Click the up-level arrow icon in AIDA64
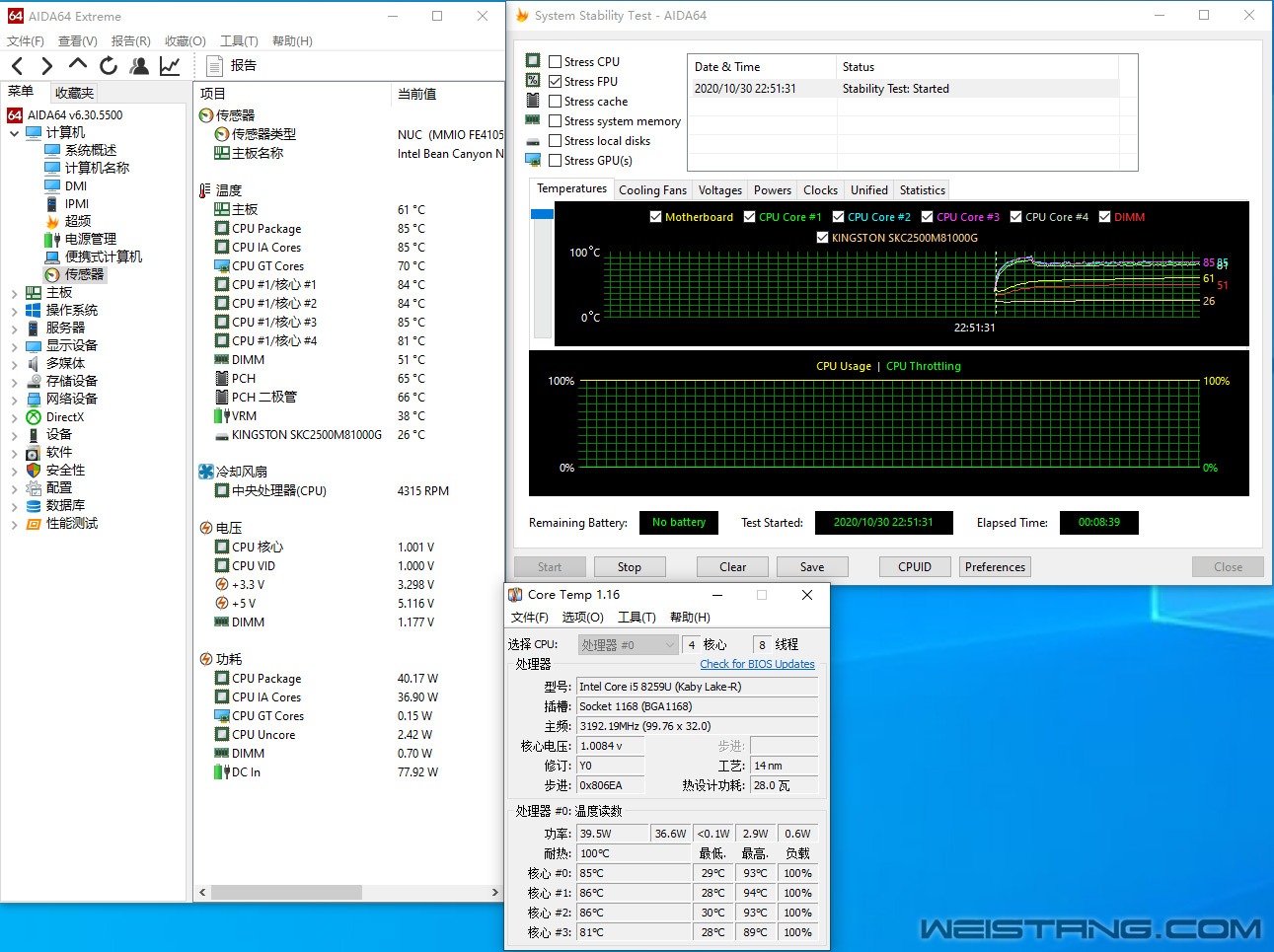Image resolution: width=1274 pixels, height=952 pixels. click(x=78, y=65)
